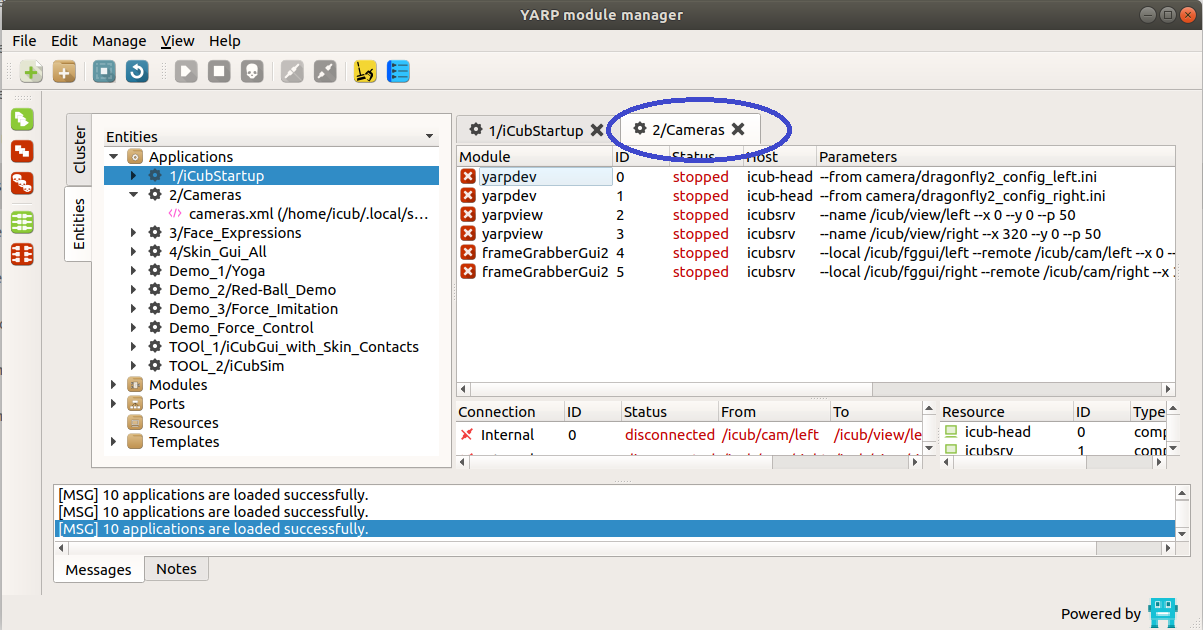Viewport: 1203px width, 630px height.
Task: Open the Manage menu
Action: [119, 41]
